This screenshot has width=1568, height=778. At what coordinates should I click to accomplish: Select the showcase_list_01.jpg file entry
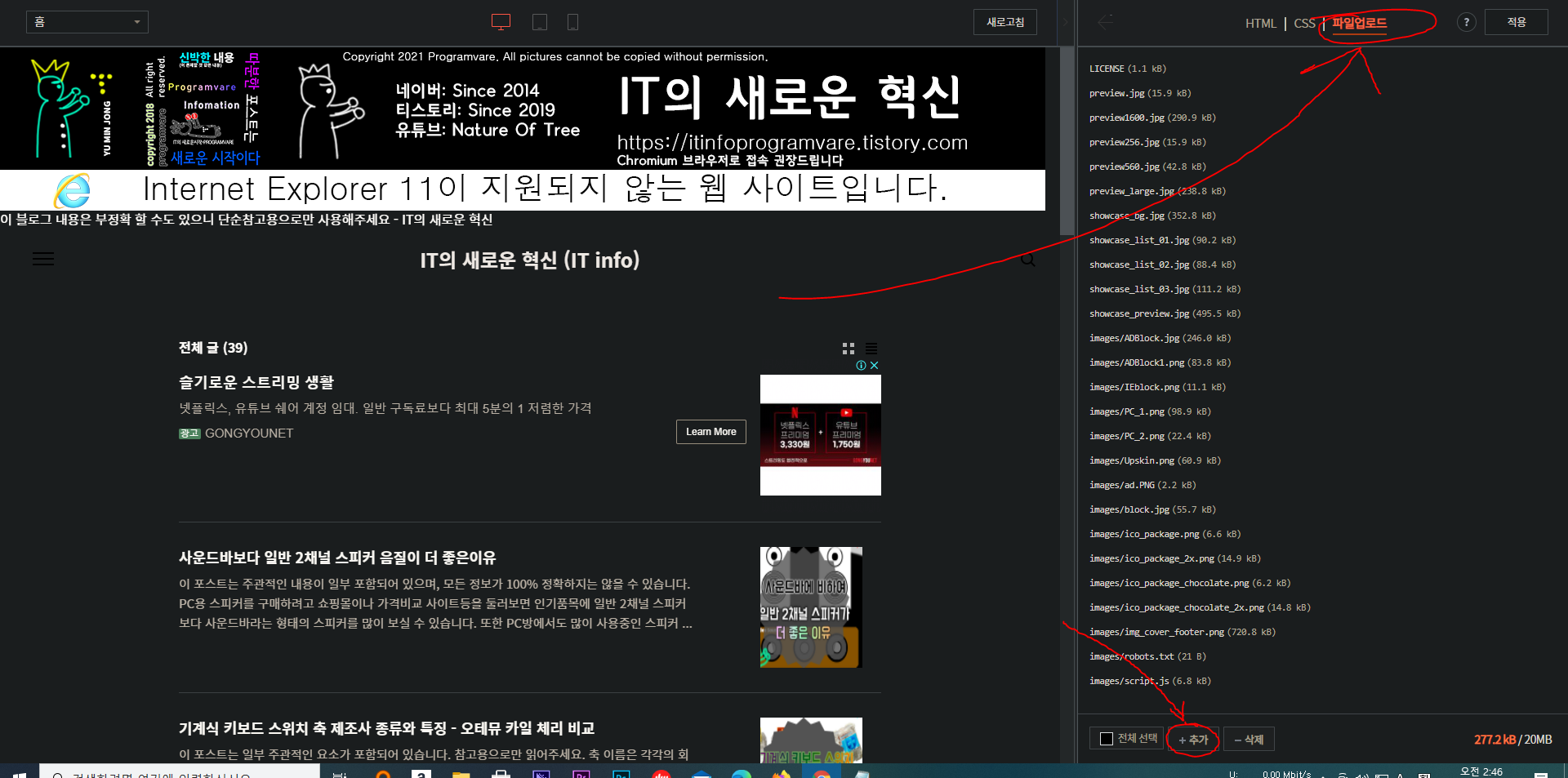(x=1163, y=240)
